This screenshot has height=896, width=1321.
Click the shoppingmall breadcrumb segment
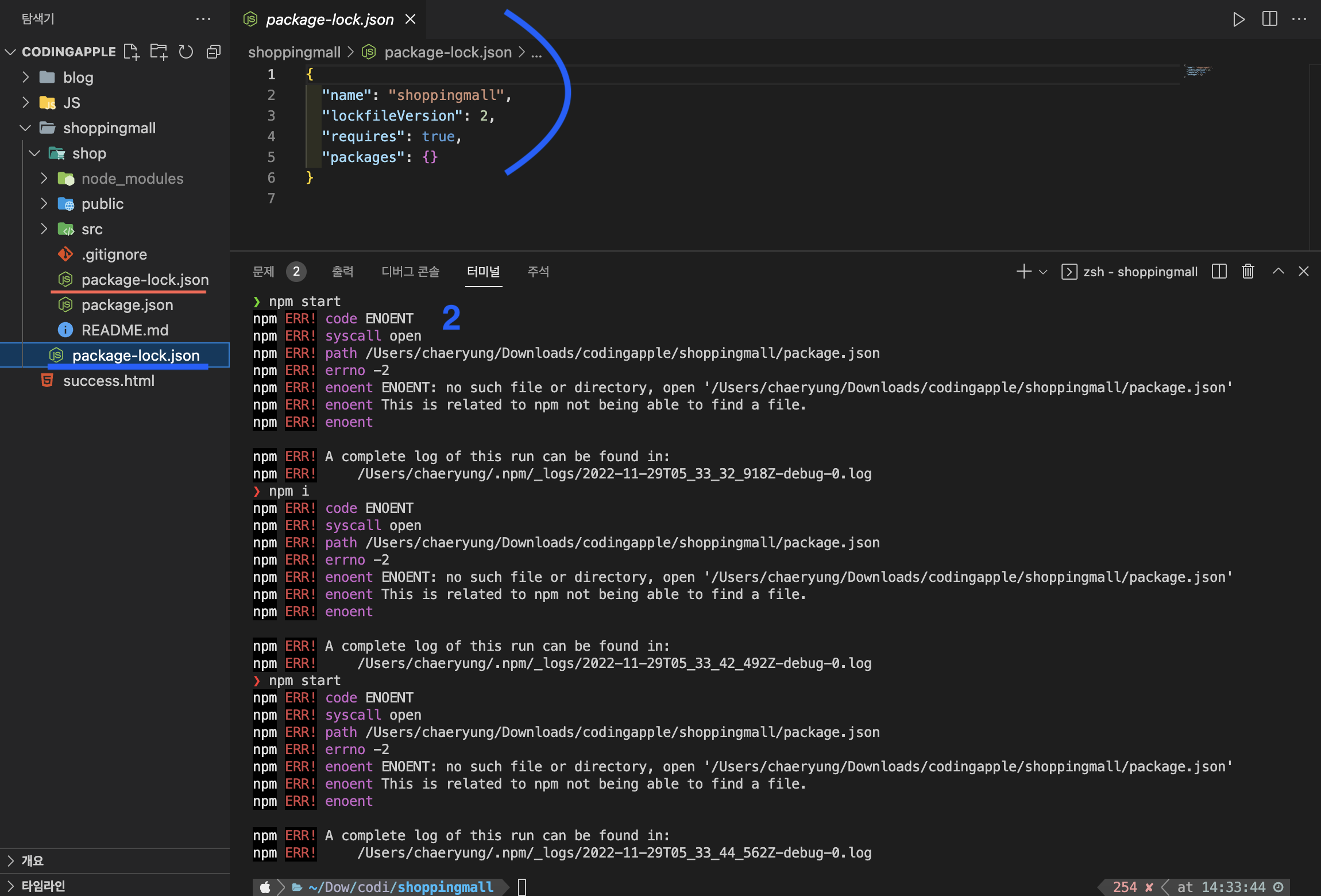coord(294,52)
